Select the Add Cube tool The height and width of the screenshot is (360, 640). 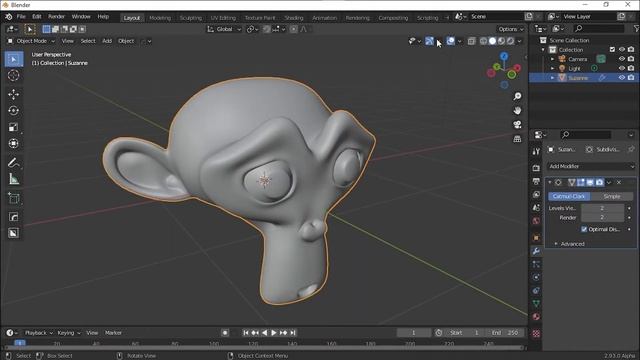click(x=13, y=198)
